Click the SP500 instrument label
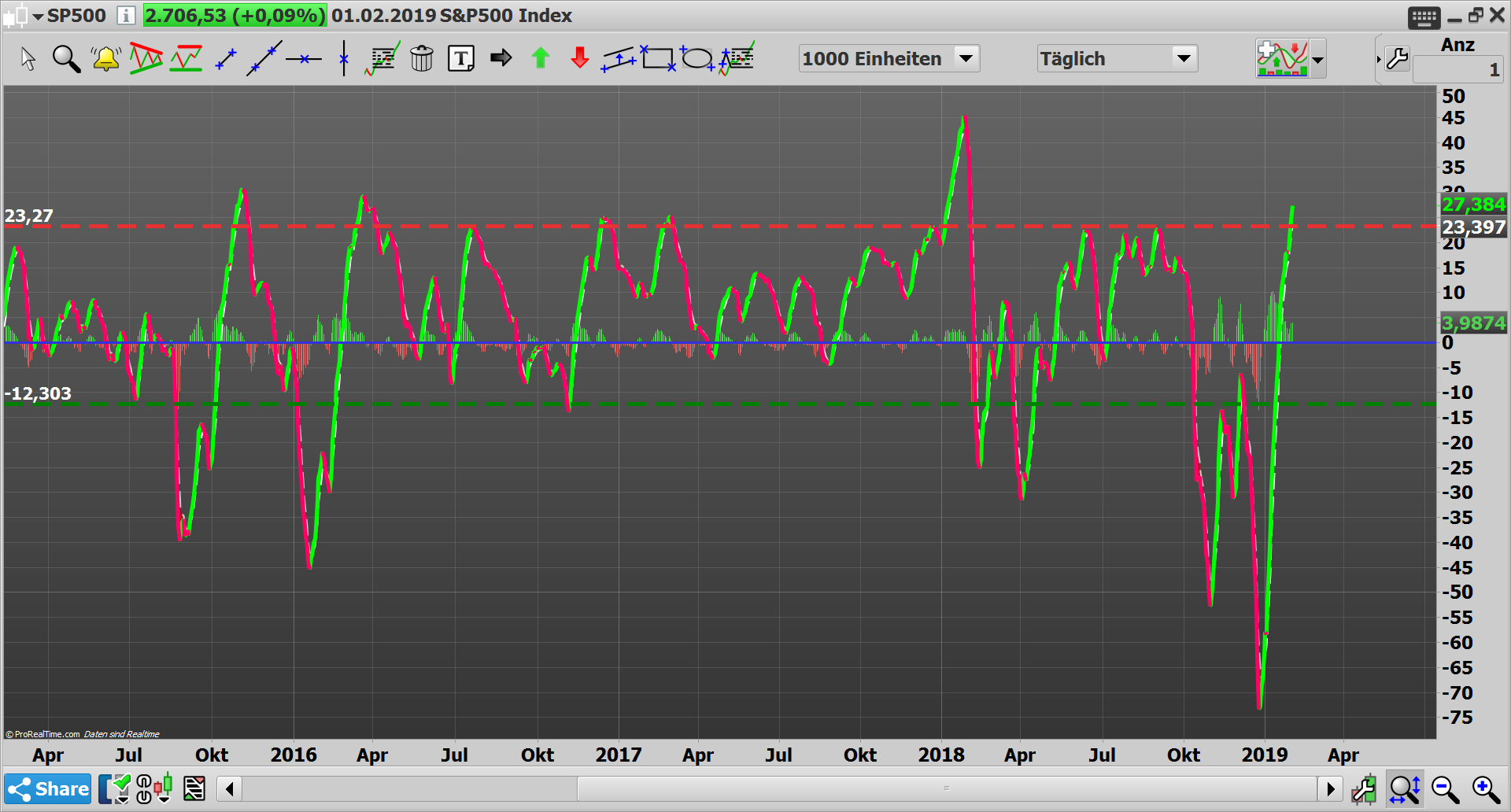Image resolution: width=1511 pixels, height=812 pixels. tap(76, 16)
